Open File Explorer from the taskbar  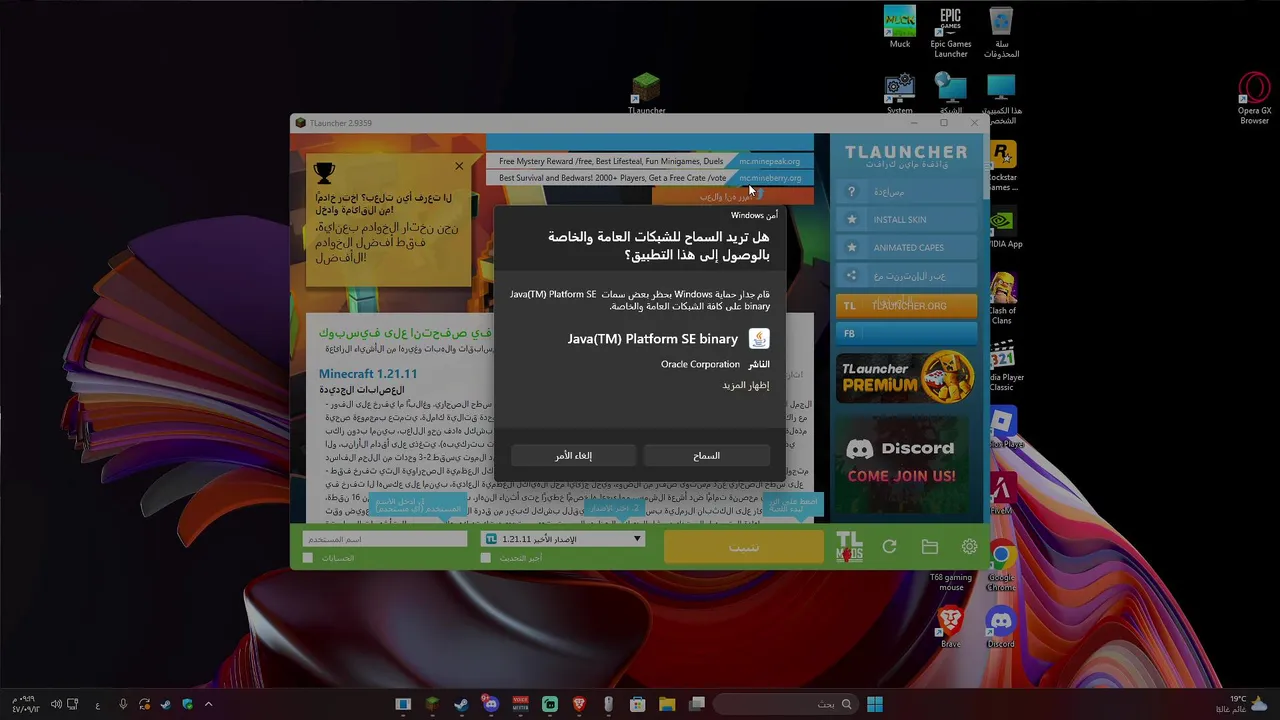[x=667, y=704]
